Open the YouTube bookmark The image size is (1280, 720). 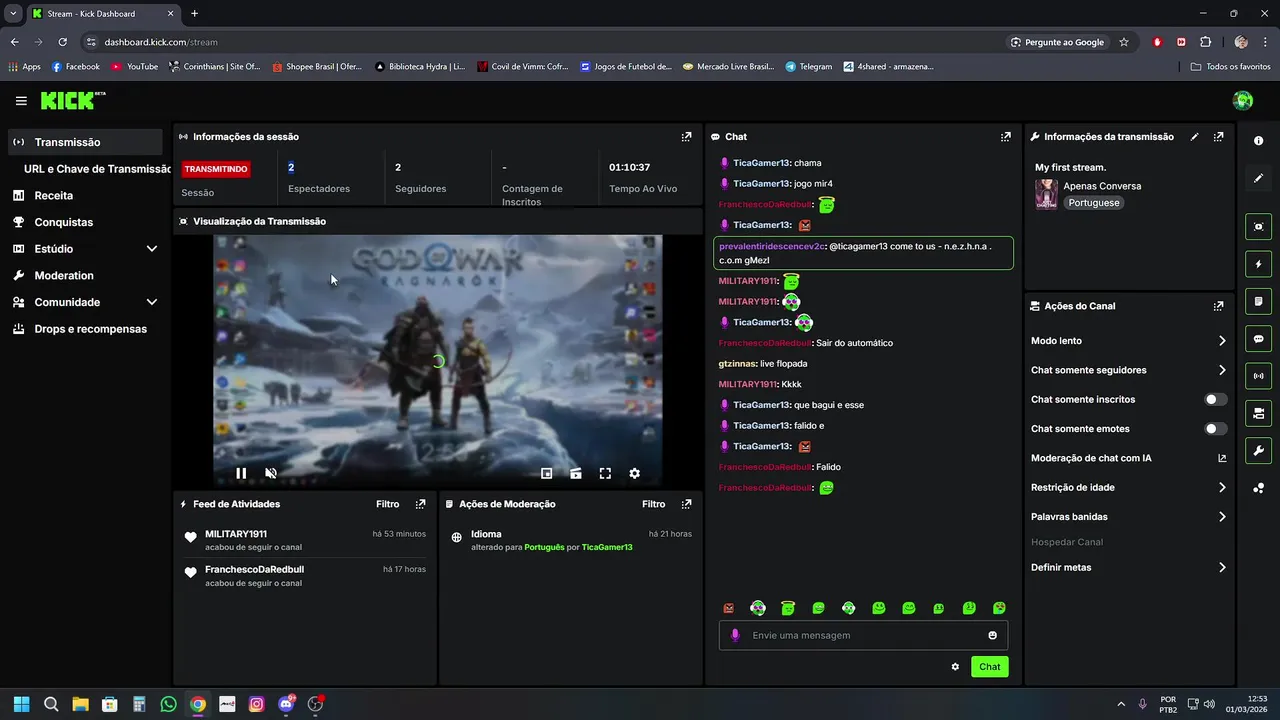[x=134, y=67]
